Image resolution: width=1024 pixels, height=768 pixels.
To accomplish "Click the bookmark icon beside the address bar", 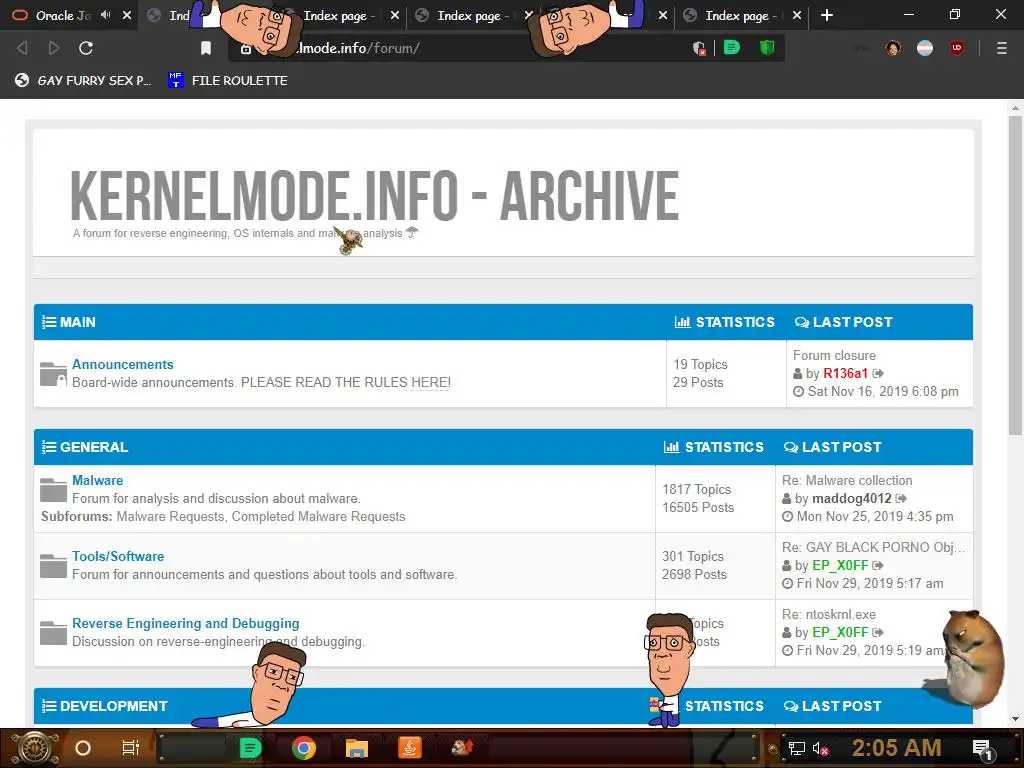I will tap(206, 48).
